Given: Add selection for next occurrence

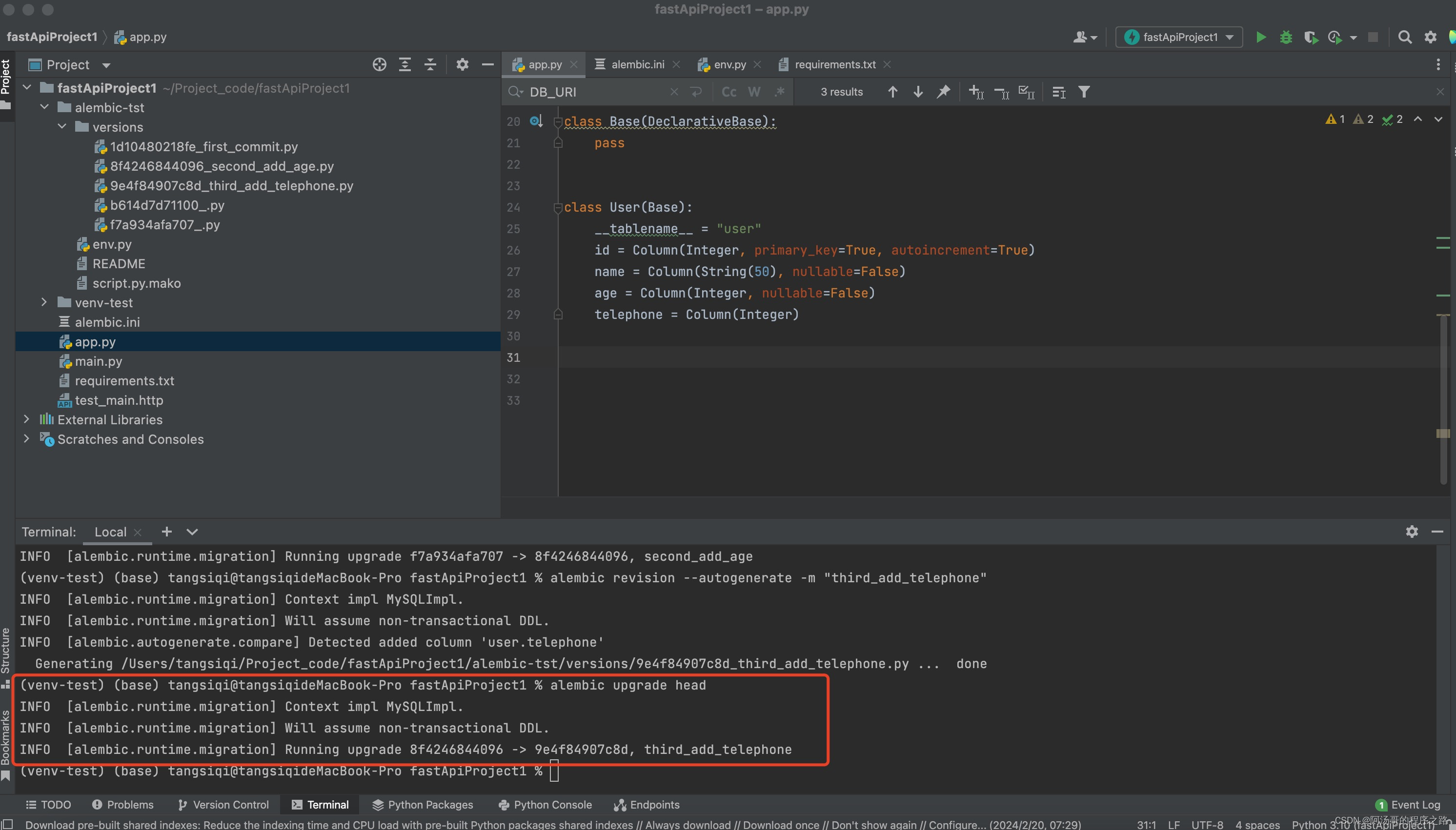Looking at the screenshot, I should 976,92.
